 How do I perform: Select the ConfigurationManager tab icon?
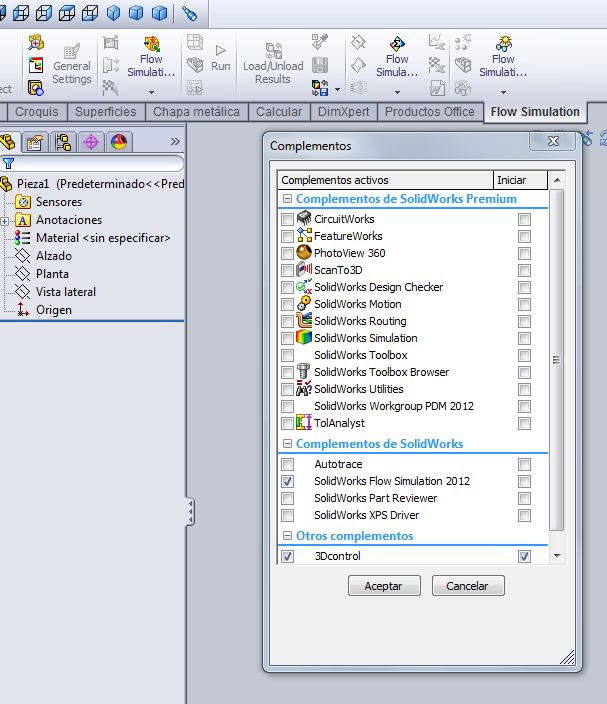[63, 143]
